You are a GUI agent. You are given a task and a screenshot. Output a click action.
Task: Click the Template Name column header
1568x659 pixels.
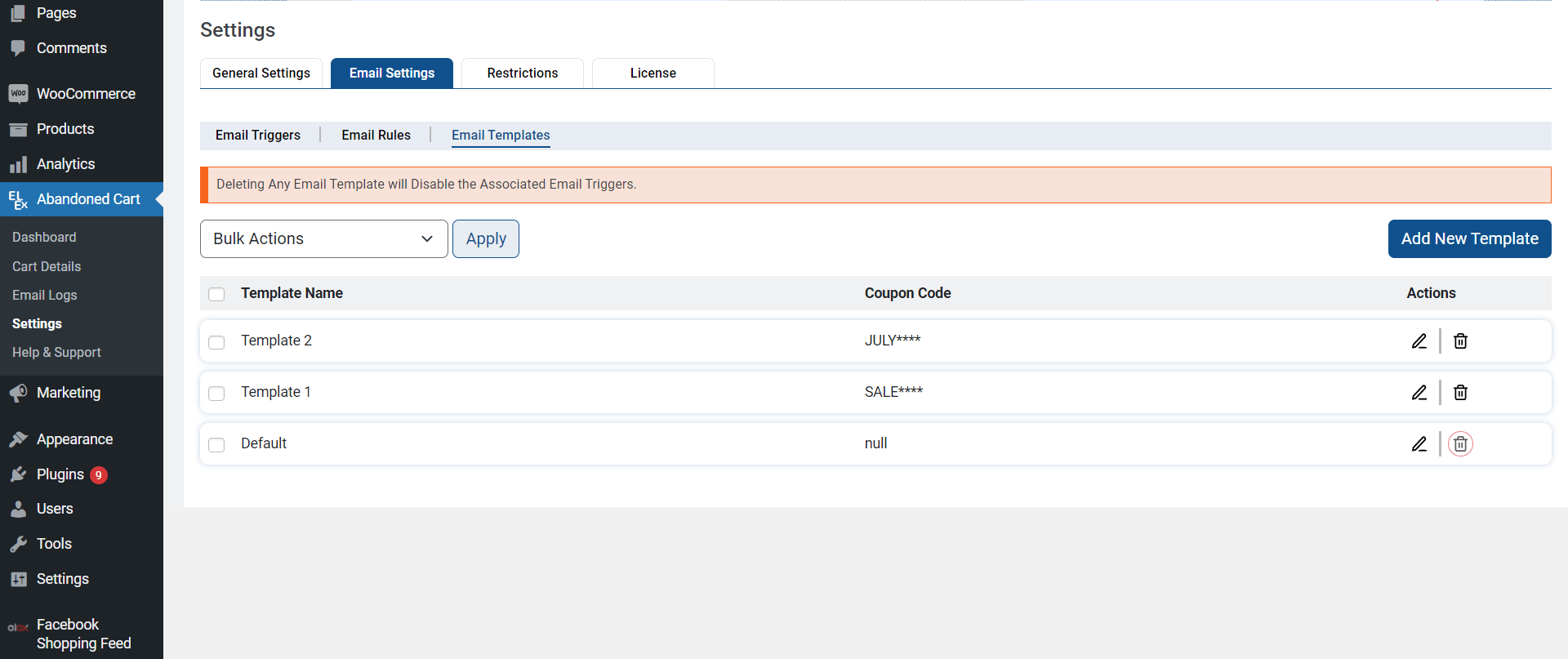point(292,293)
